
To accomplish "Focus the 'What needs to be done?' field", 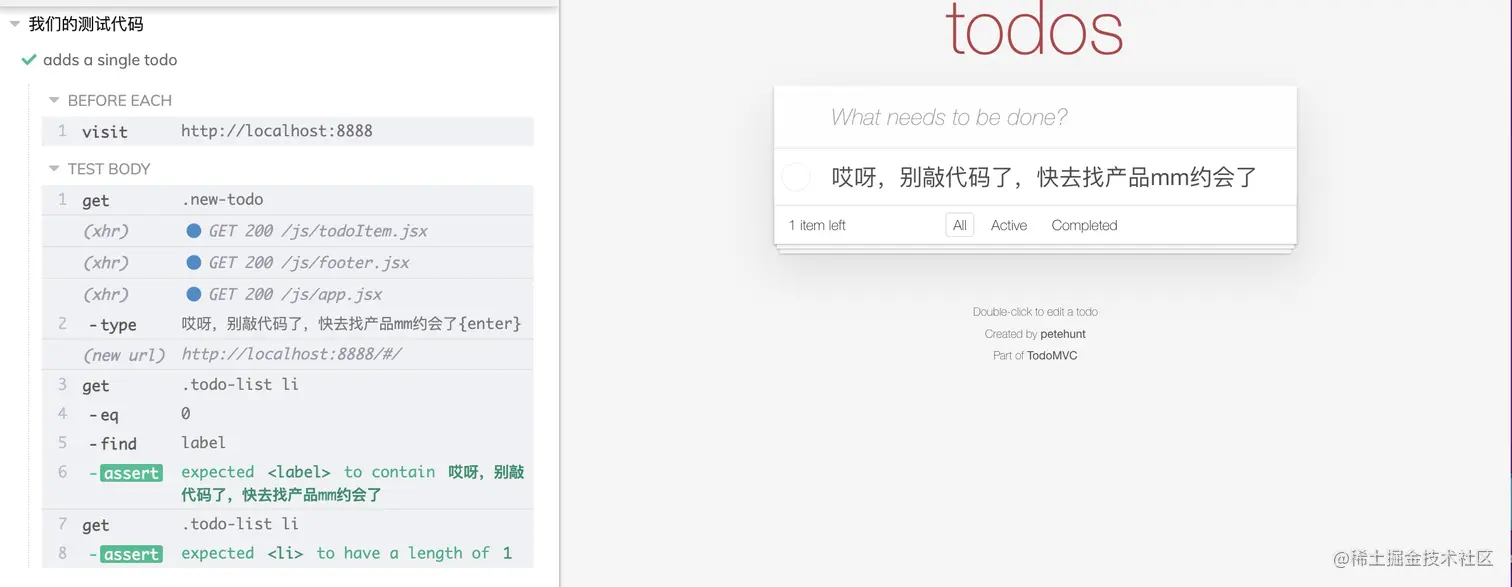I will point(1035,117).
